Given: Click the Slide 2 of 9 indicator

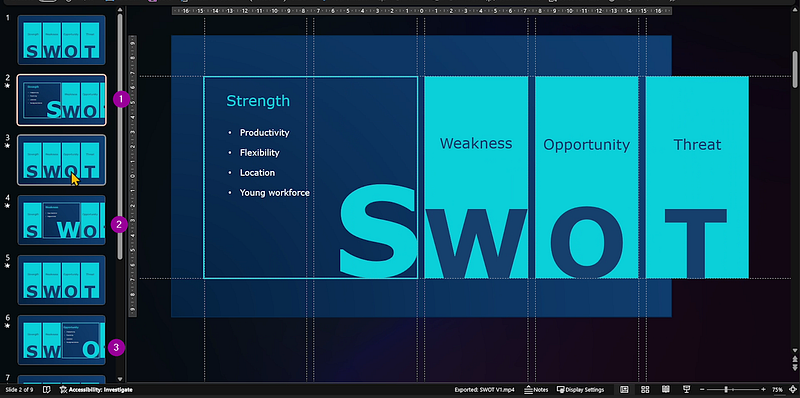Looking at the screenshot, I should click(x=18, y=390).
